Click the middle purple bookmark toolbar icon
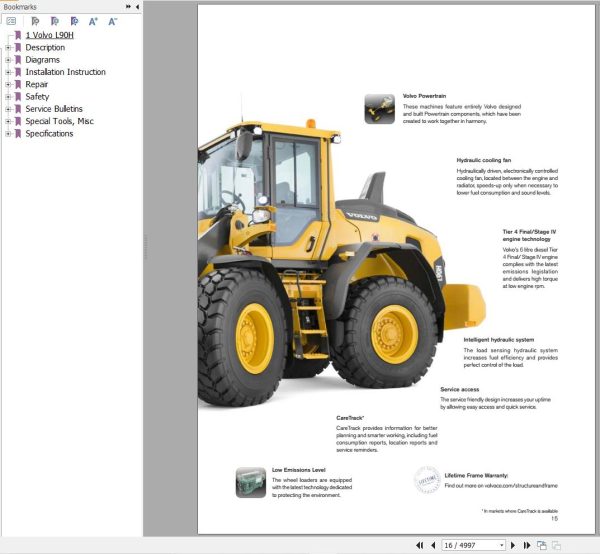Viewport: 600px width, 554px height. pyautogui.click(x=55, y=21)
